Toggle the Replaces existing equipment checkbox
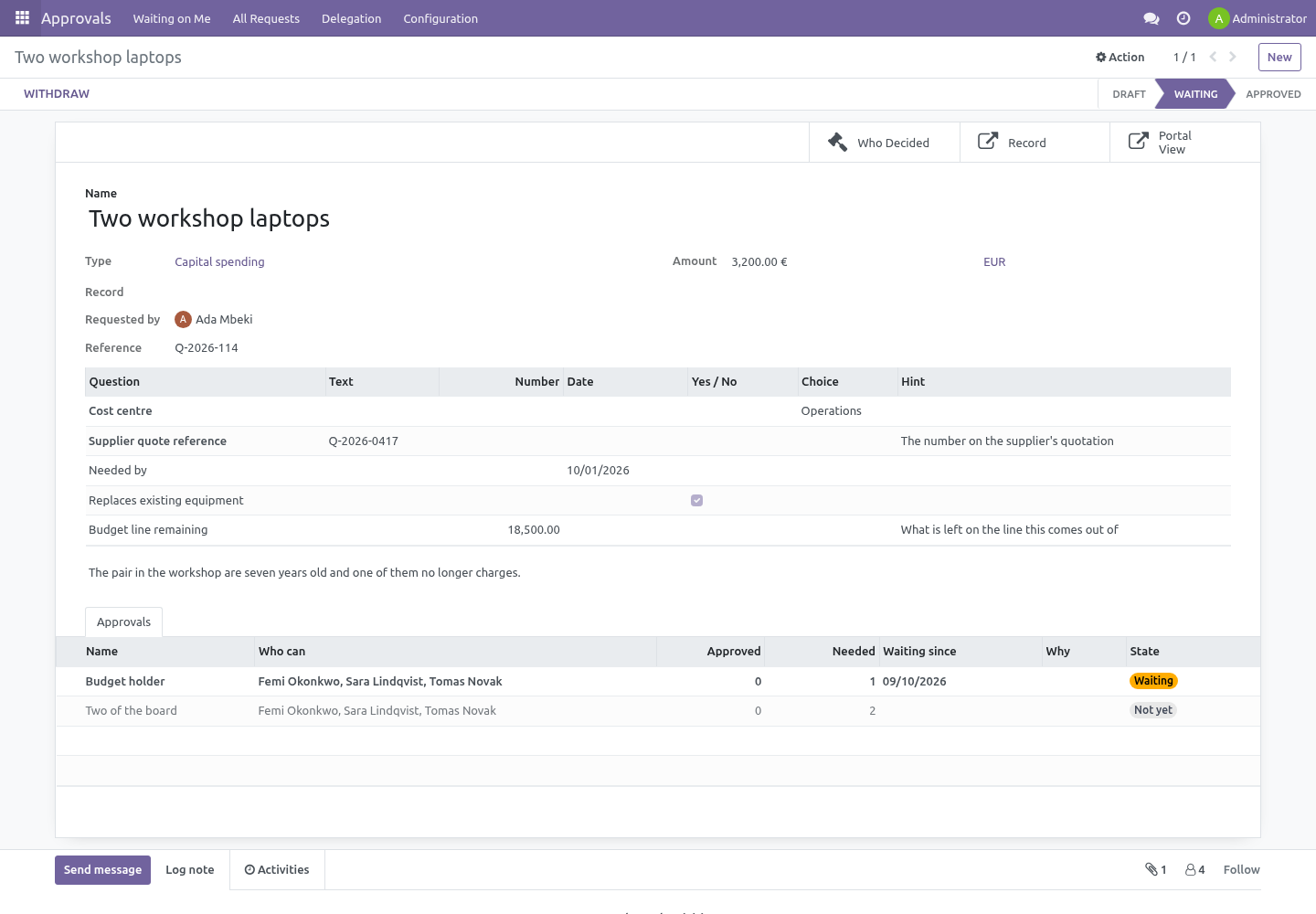The height and width of the screenshot is (914, 1316). [697, 500]
